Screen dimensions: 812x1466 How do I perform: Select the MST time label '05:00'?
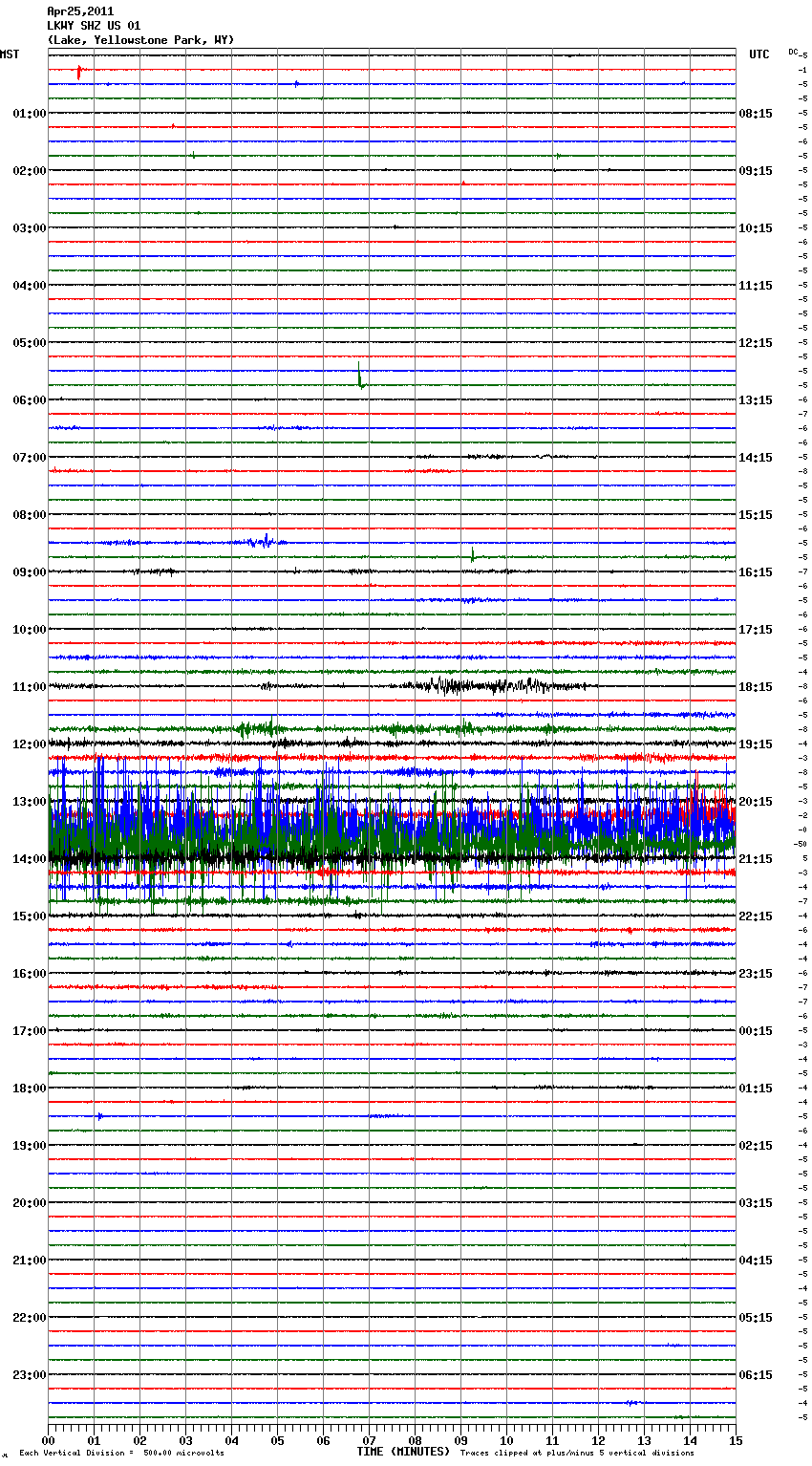(x=30, y=343)
